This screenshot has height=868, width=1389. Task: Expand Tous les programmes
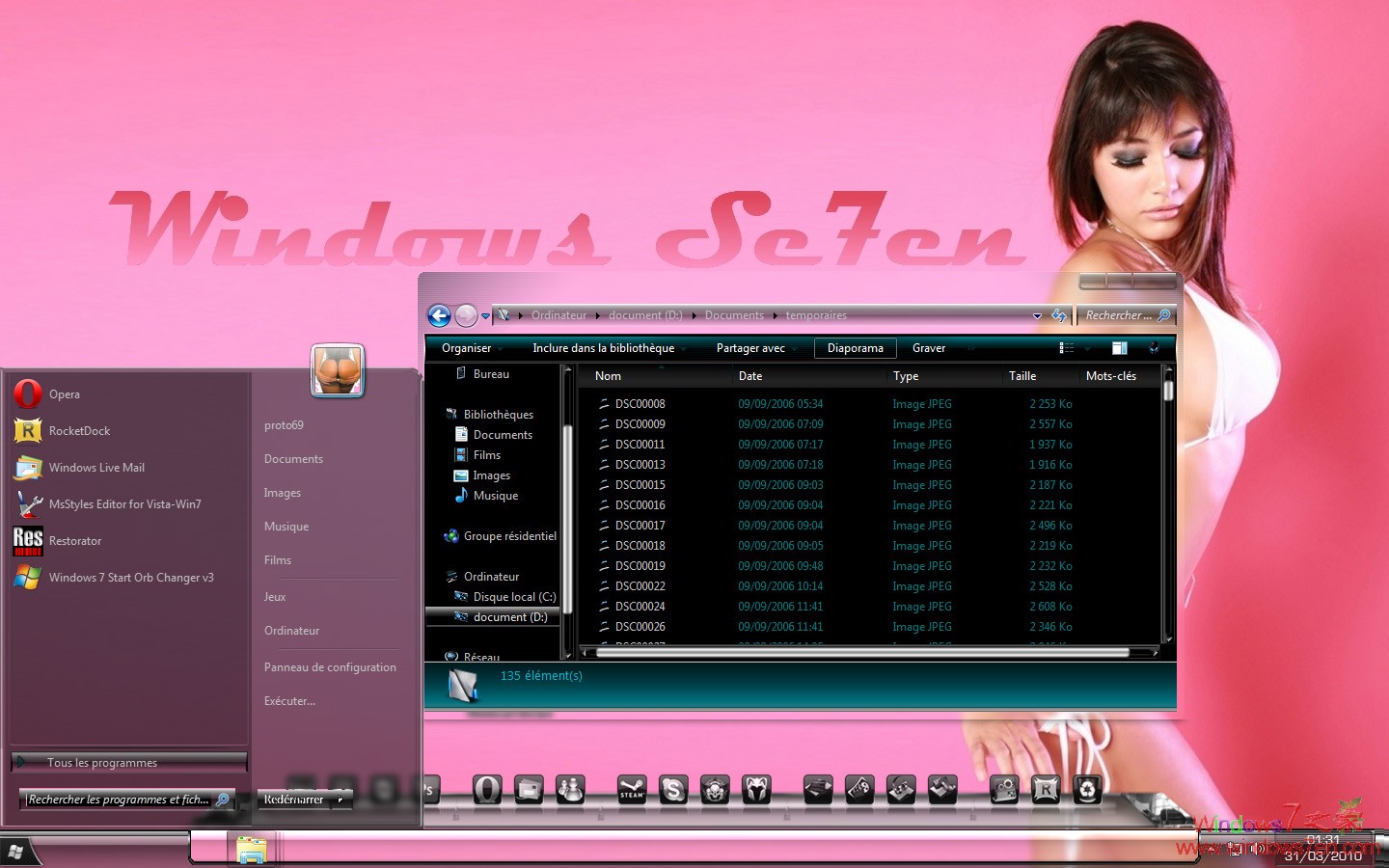point(128,762)
